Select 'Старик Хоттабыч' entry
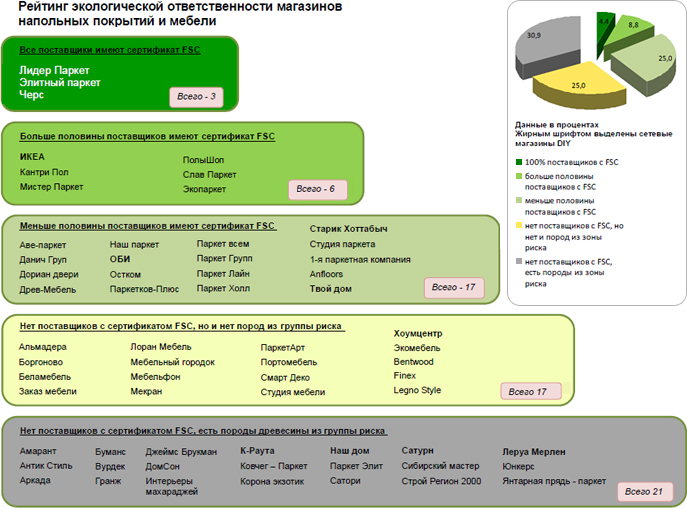 349,229
